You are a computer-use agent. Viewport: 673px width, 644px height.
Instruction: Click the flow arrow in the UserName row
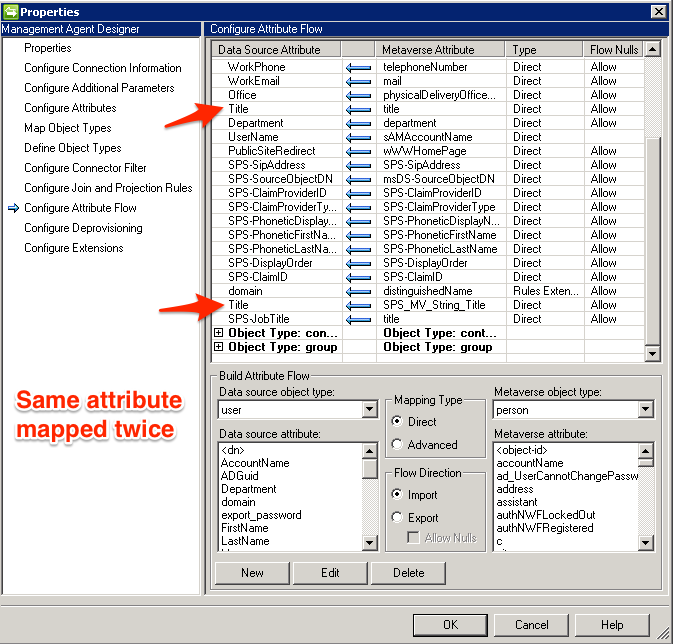(x=358, y=137)
